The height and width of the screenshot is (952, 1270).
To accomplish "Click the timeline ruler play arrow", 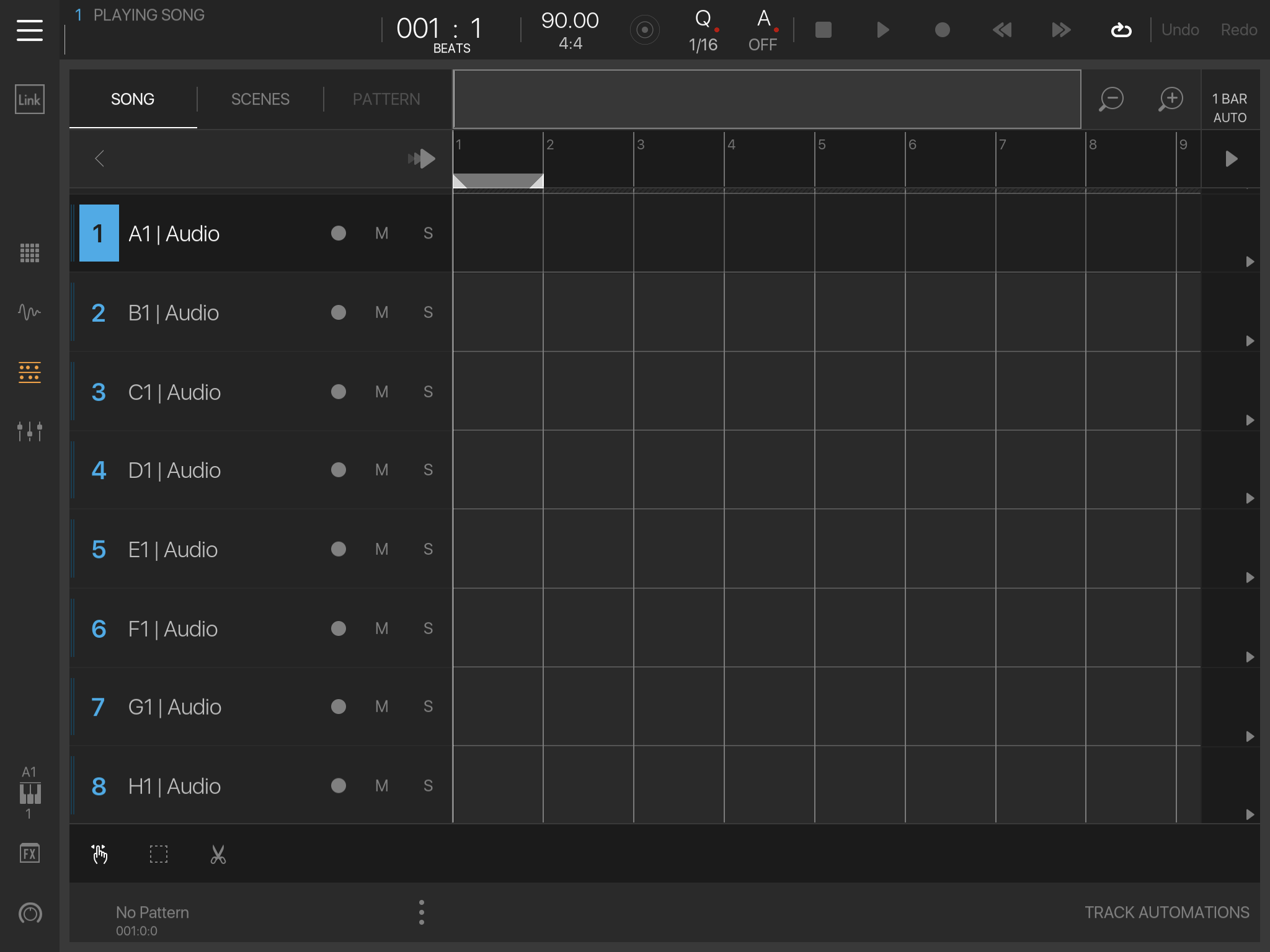I will click(x=1232, y=159).
